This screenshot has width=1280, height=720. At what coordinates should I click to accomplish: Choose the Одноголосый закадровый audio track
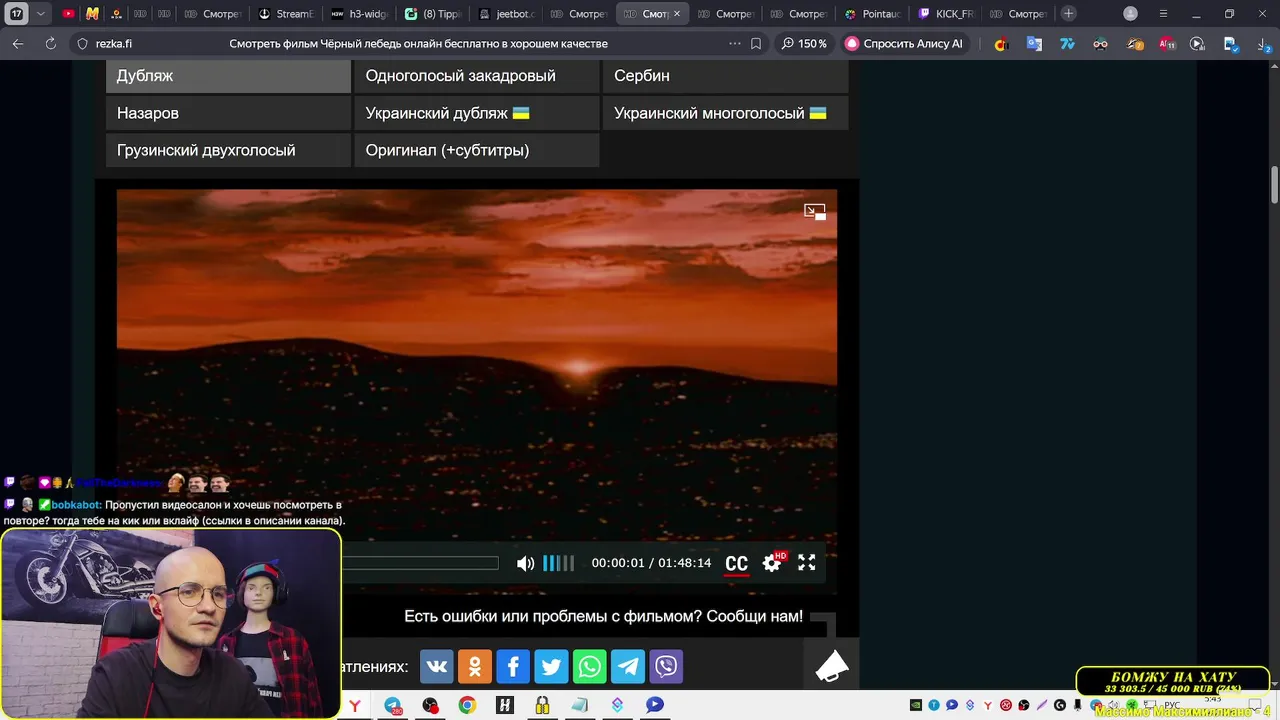(x=477, y=76)
